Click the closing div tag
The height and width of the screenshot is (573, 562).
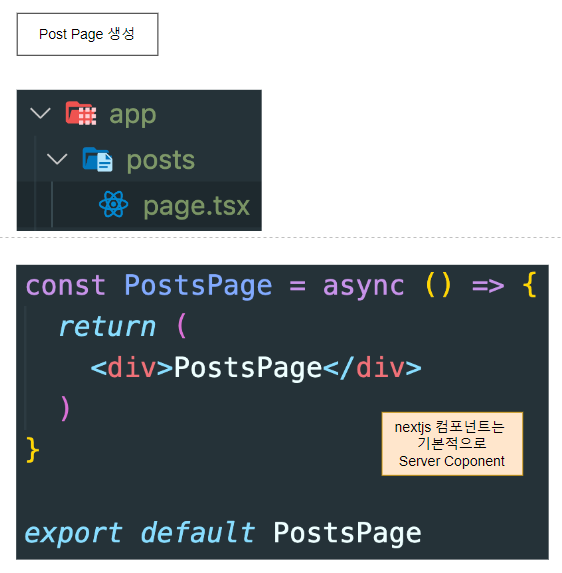point(372,368)
